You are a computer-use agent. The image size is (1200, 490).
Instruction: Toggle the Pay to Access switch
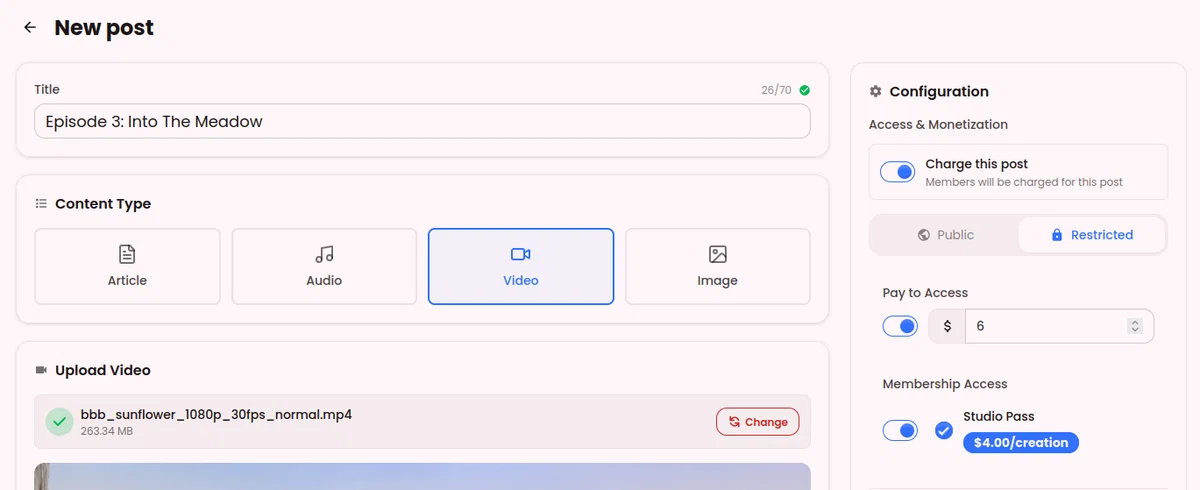tap(900, 326)
